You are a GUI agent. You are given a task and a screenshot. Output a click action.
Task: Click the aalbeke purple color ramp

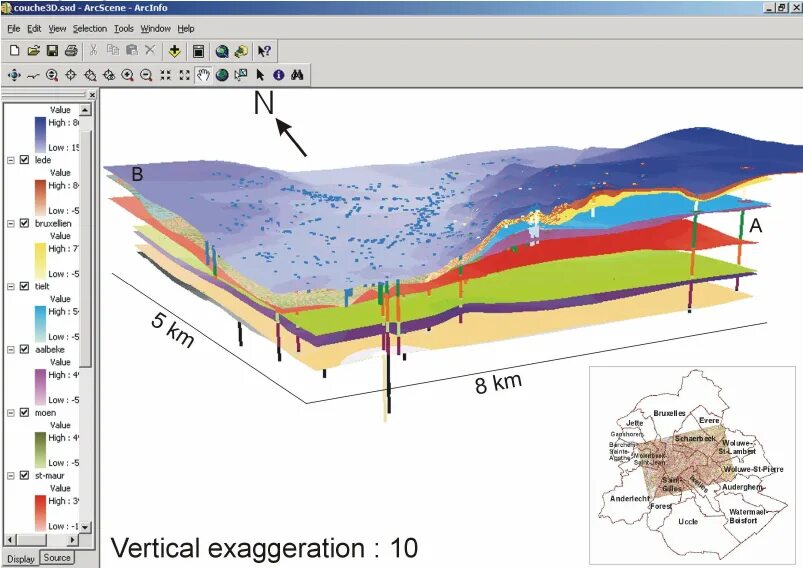(x=40, y=386)
